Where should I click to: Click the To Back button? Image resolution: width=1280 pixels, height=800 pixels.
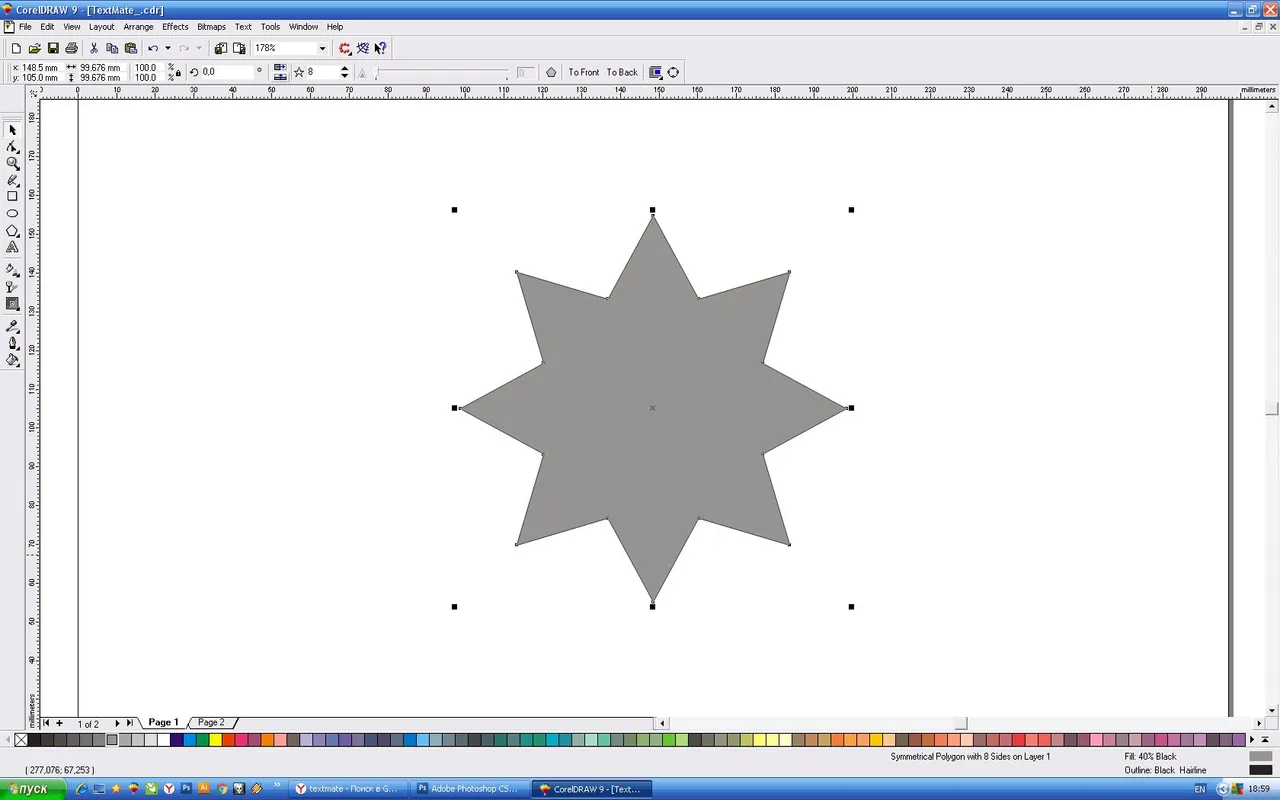pyautogui.click(x=622, y=72)
